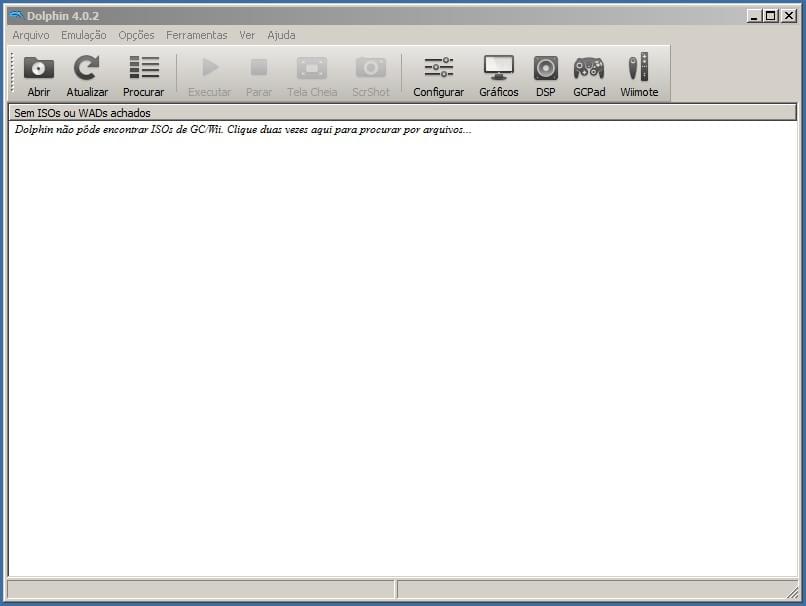The width and height of the screenshot is (806, 606).
Task: Open the Ajuda menu
Action: (x=281, y=35)
